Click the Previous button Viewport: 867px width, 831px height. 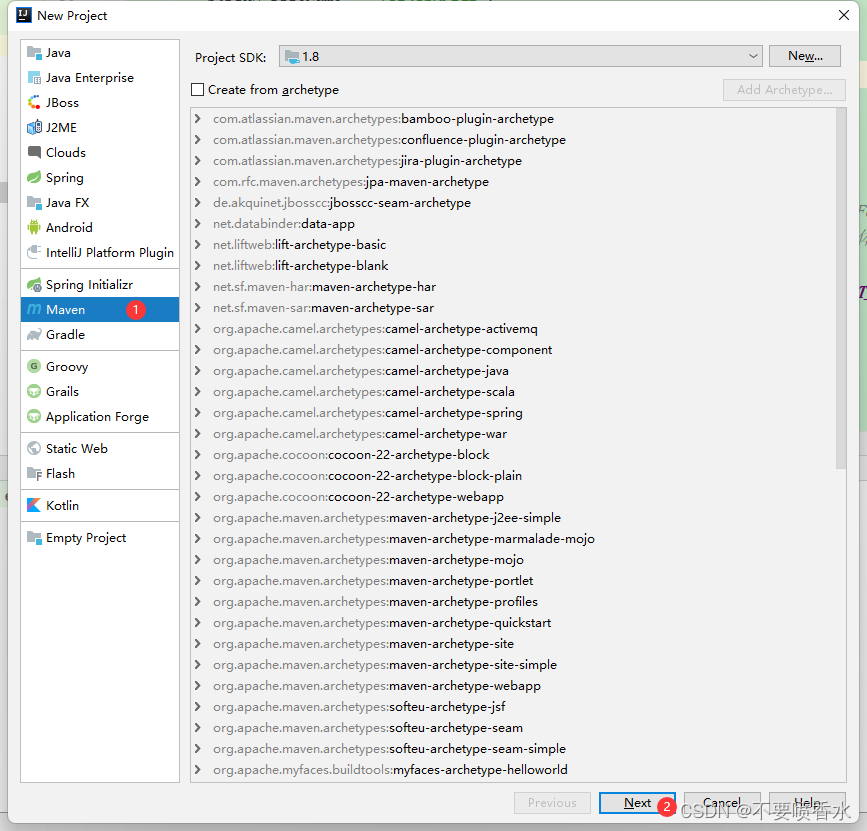click(552, 803)
